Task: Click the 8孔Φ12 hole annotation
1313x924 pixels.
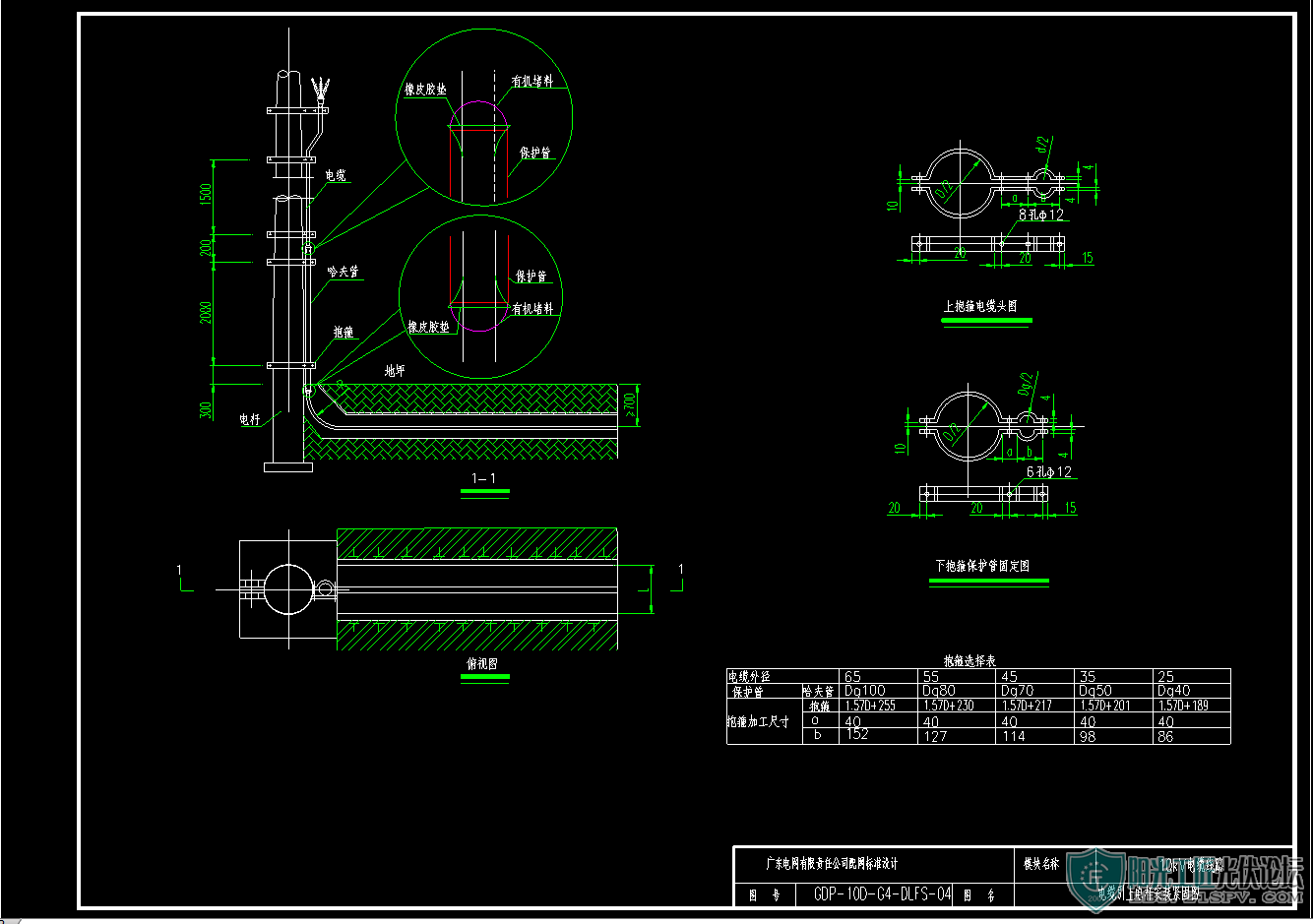Action: pyautogui.click(x=1041, y=215)
